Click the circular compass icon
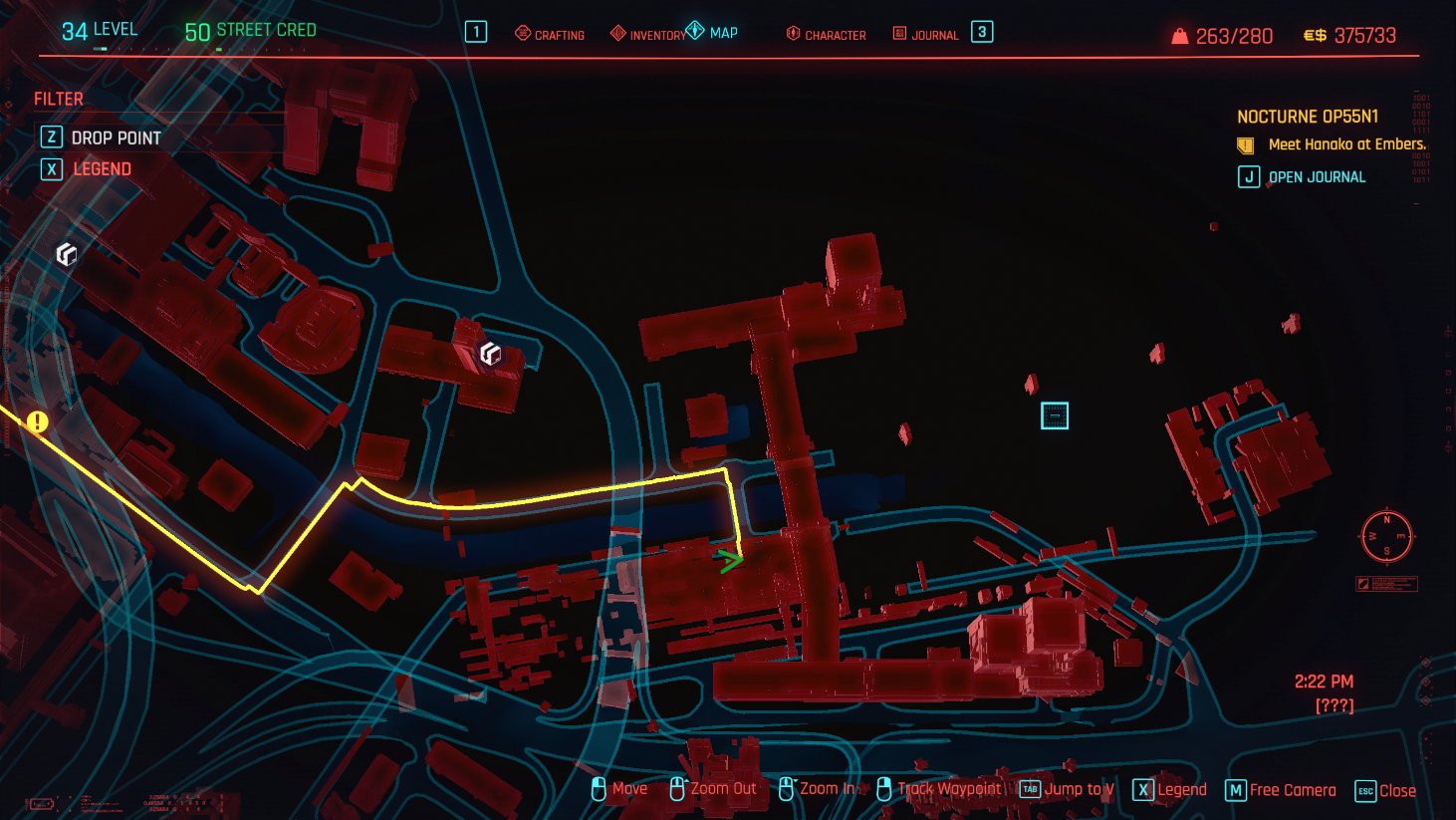 coord(1386,536)
